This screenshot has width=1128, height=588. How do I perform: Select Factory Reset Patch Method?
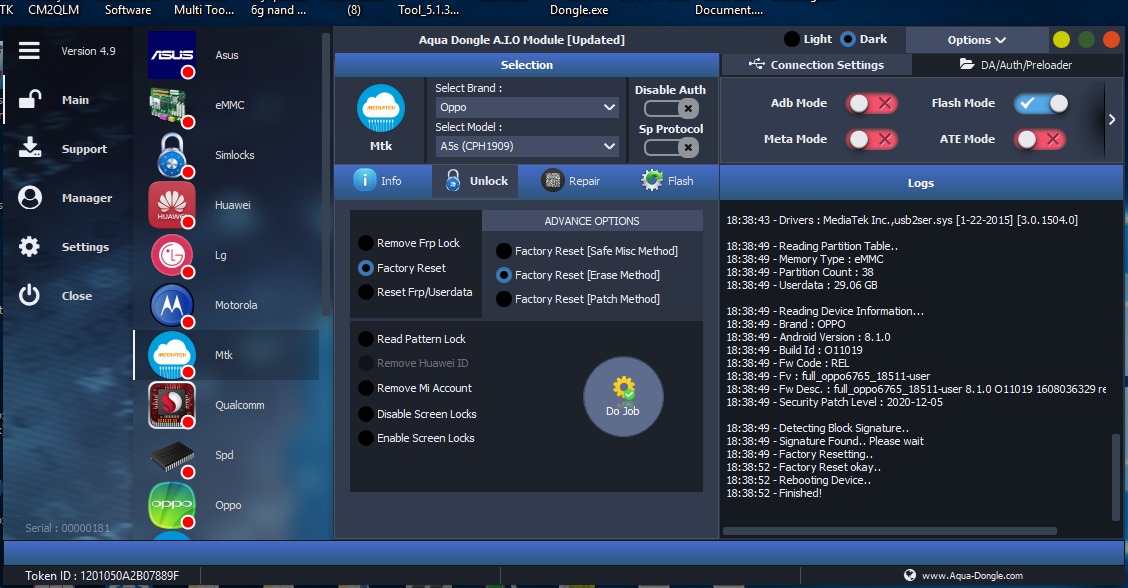coord(578,299)
